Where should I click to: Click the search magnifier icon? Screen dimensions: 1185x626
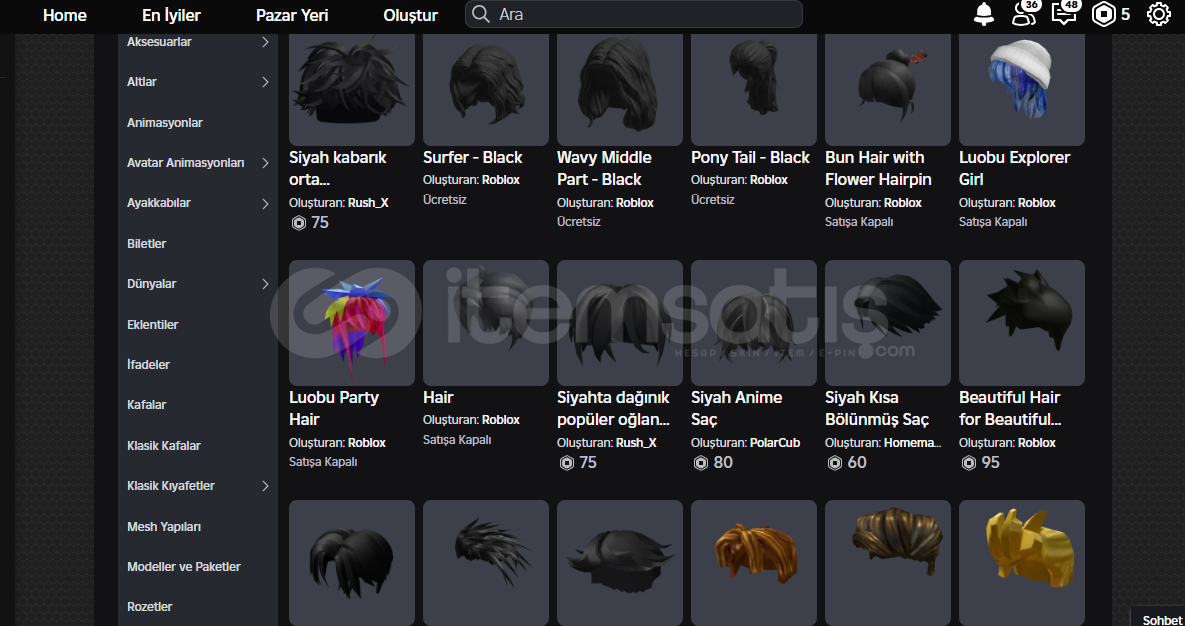480,14
